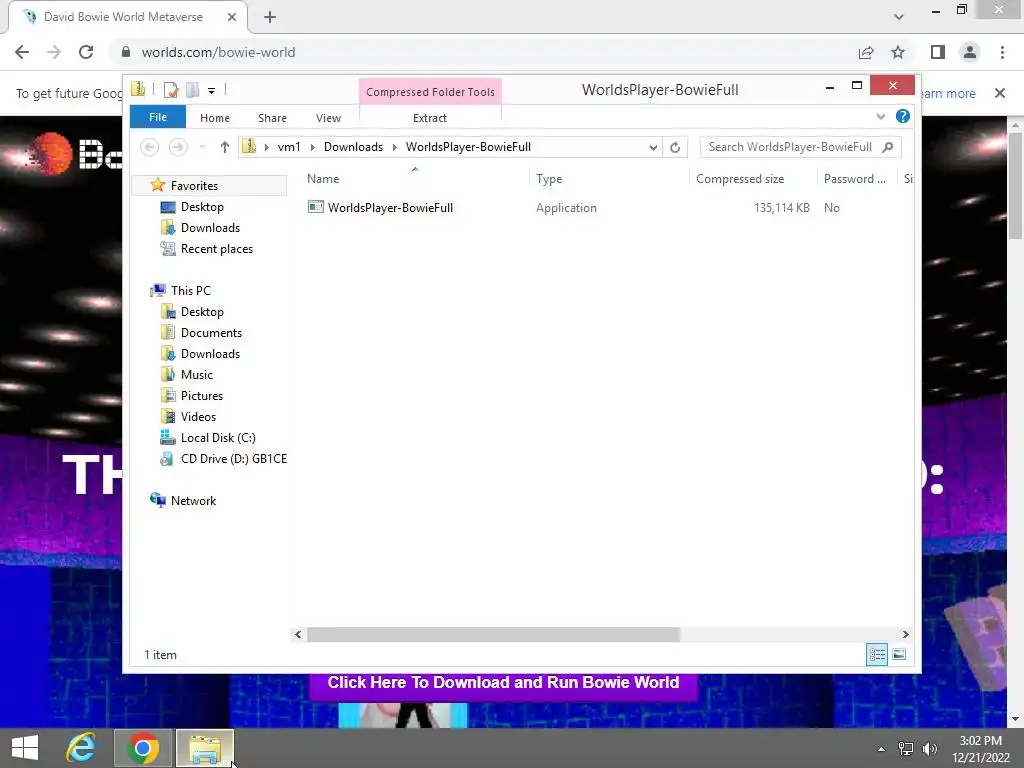Open the Extract ribbon tab
This screenshot has width=1024, height=768.
pos(430,118)
